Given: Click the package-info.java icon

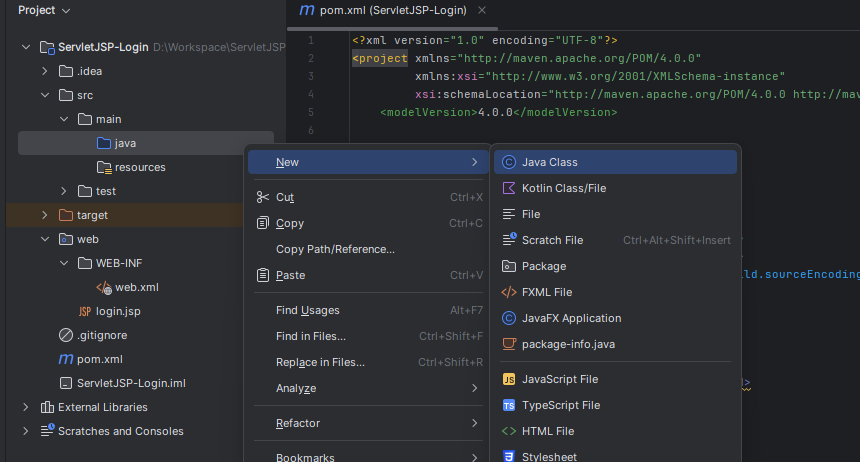Looking at the screenshot, I should (509, 344).
